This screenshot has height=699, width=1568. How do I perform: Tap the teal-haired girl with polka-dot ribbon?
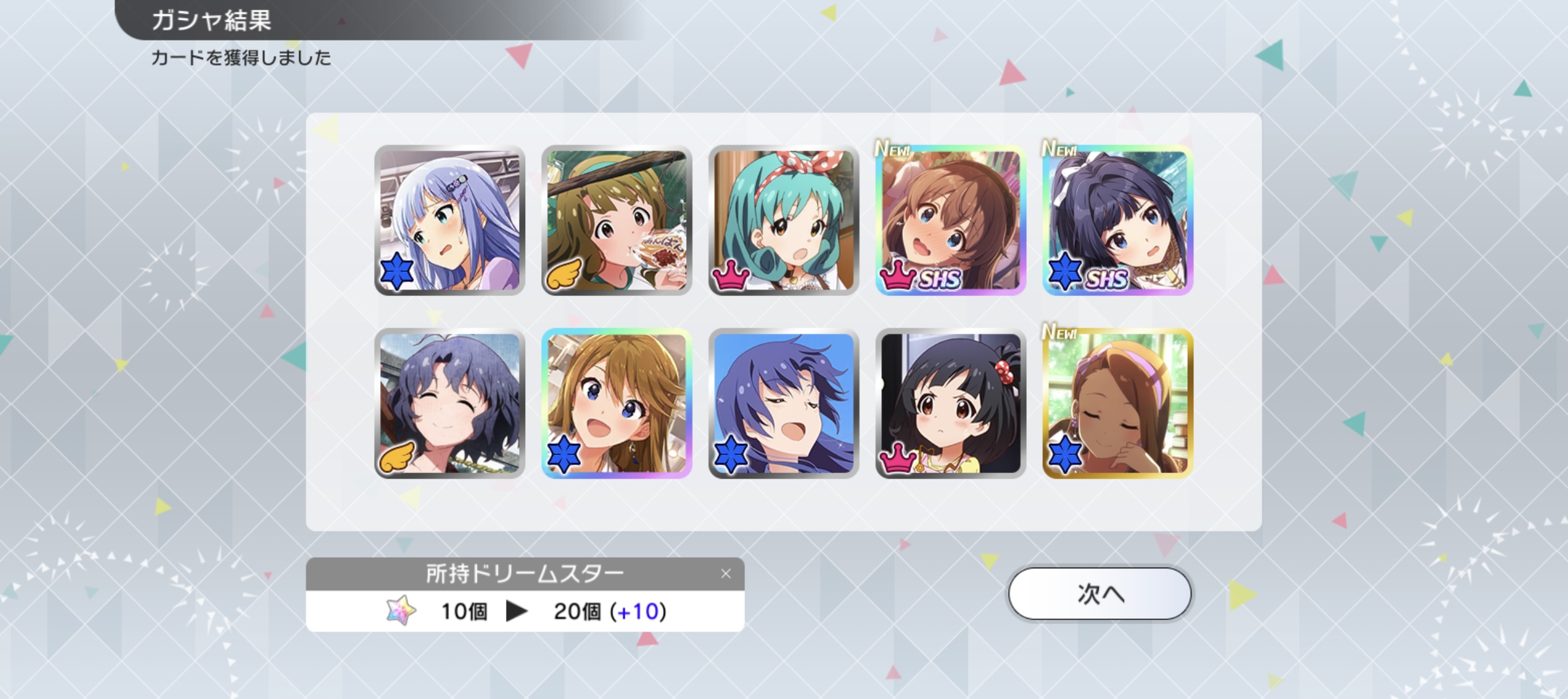[784, 220]
